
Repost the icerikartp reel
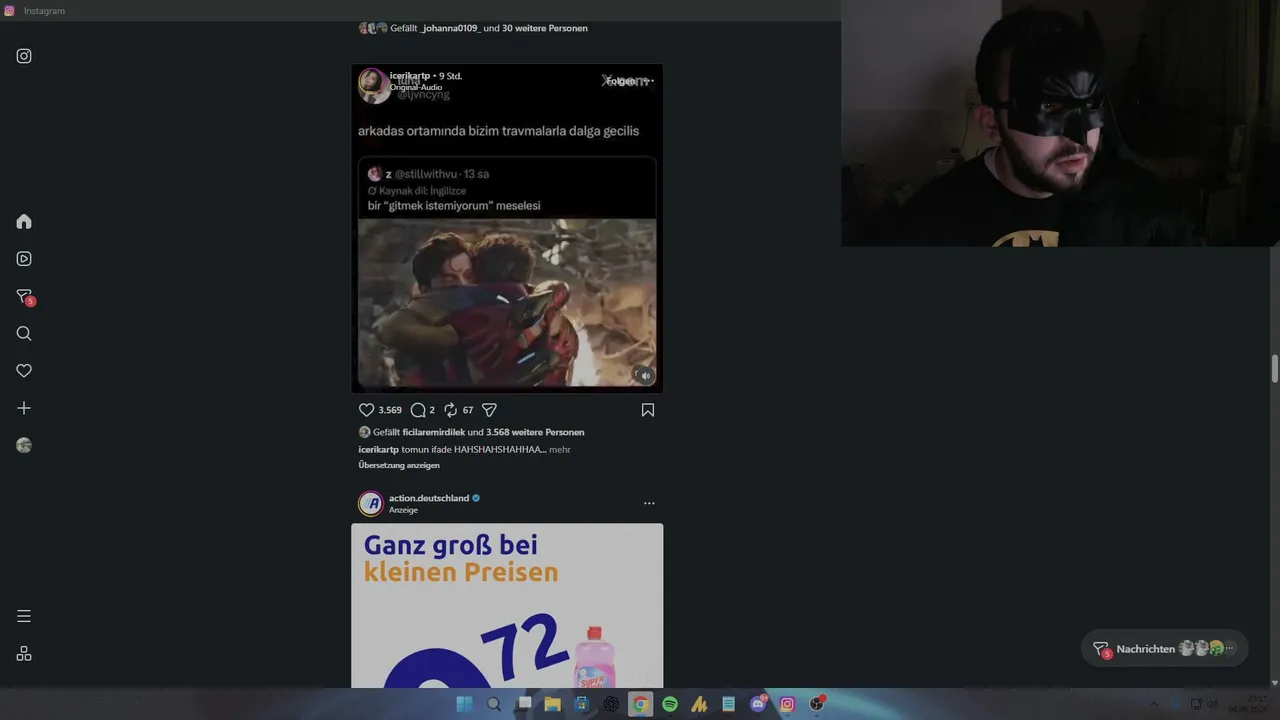(x=451, y=410)
